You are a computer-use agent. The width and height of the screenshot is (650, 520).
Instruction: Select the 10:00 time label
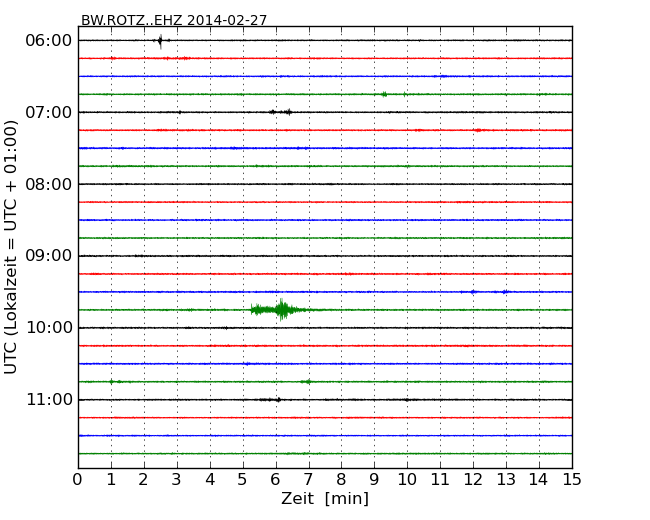49,328
